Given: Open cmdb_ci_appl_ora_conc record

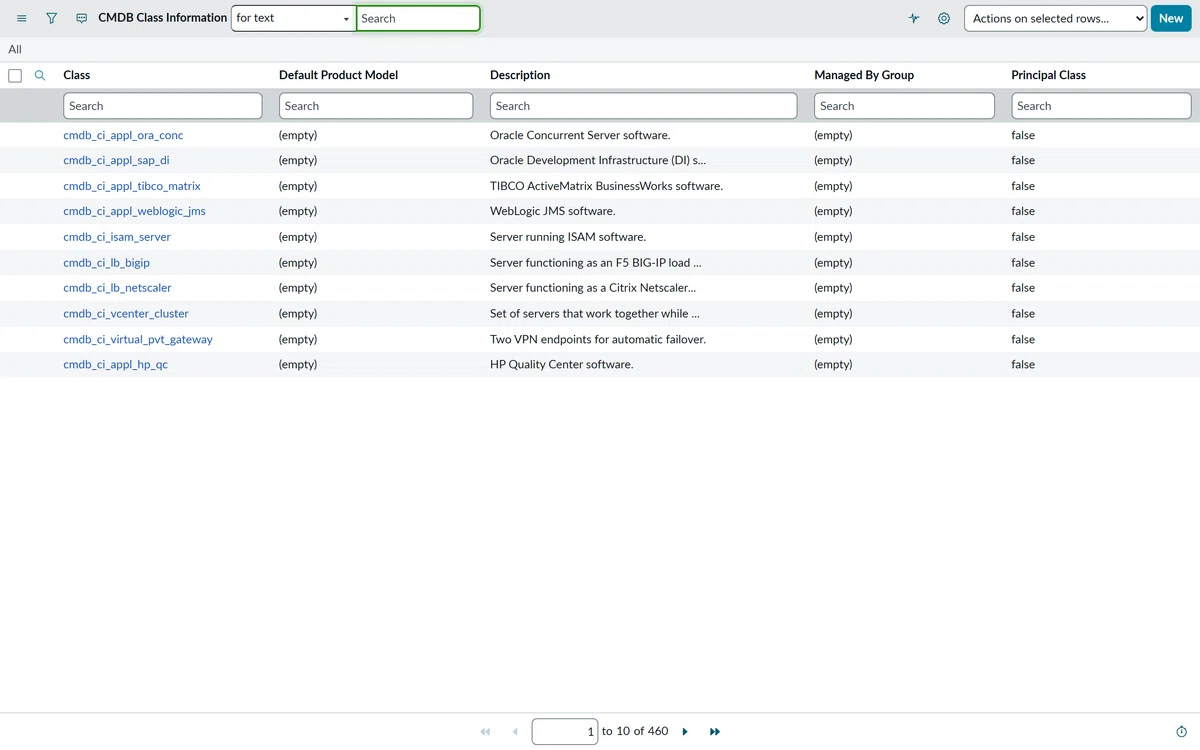Looking at the screenshot, I should [123, 135].
